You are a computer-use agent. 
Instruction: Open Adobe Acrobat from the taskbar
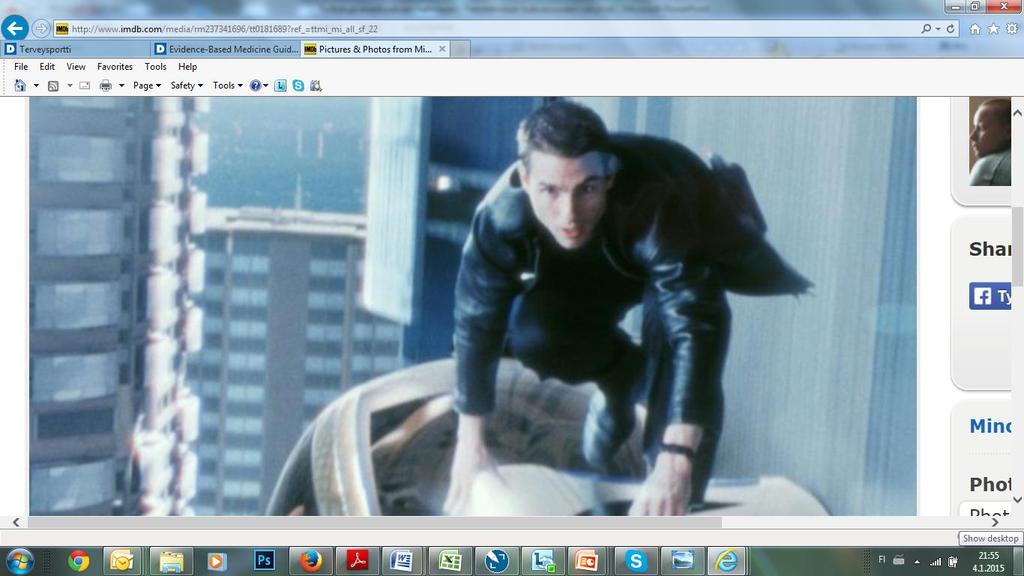click(357, 561)
